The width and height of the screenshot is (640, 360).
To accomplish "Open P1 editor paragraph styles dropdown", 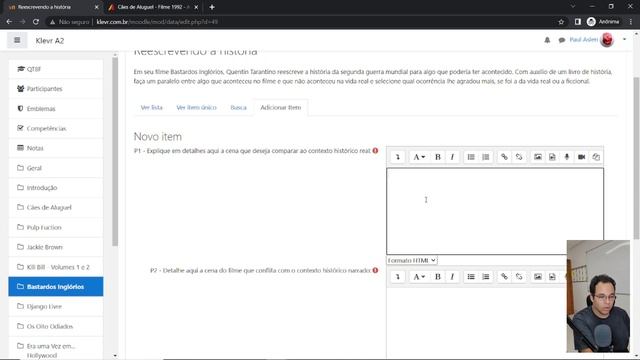I will tap(419, 157).
